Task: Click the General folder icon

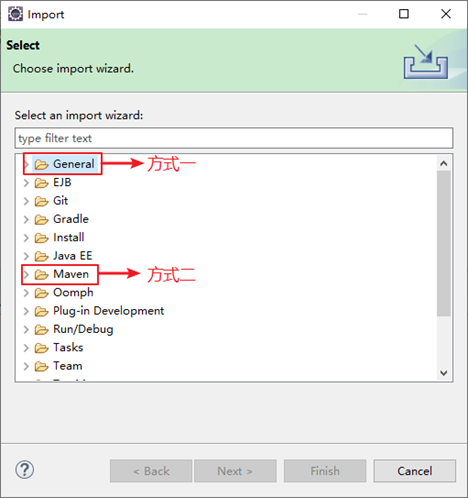Action: [x=41, y=164]
